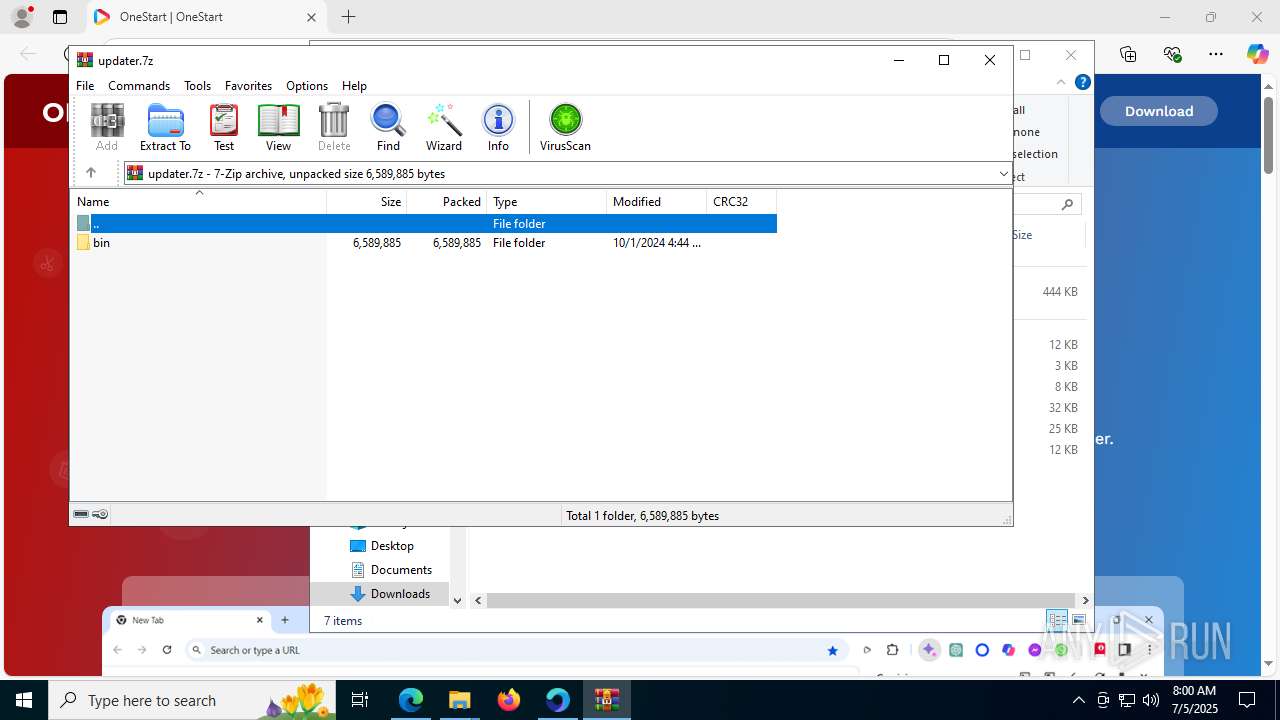Image resolution: width=1280 pixels, height=720 pixels.
Task: Open WinRAR from the taskbar
Action: point(606,700)
